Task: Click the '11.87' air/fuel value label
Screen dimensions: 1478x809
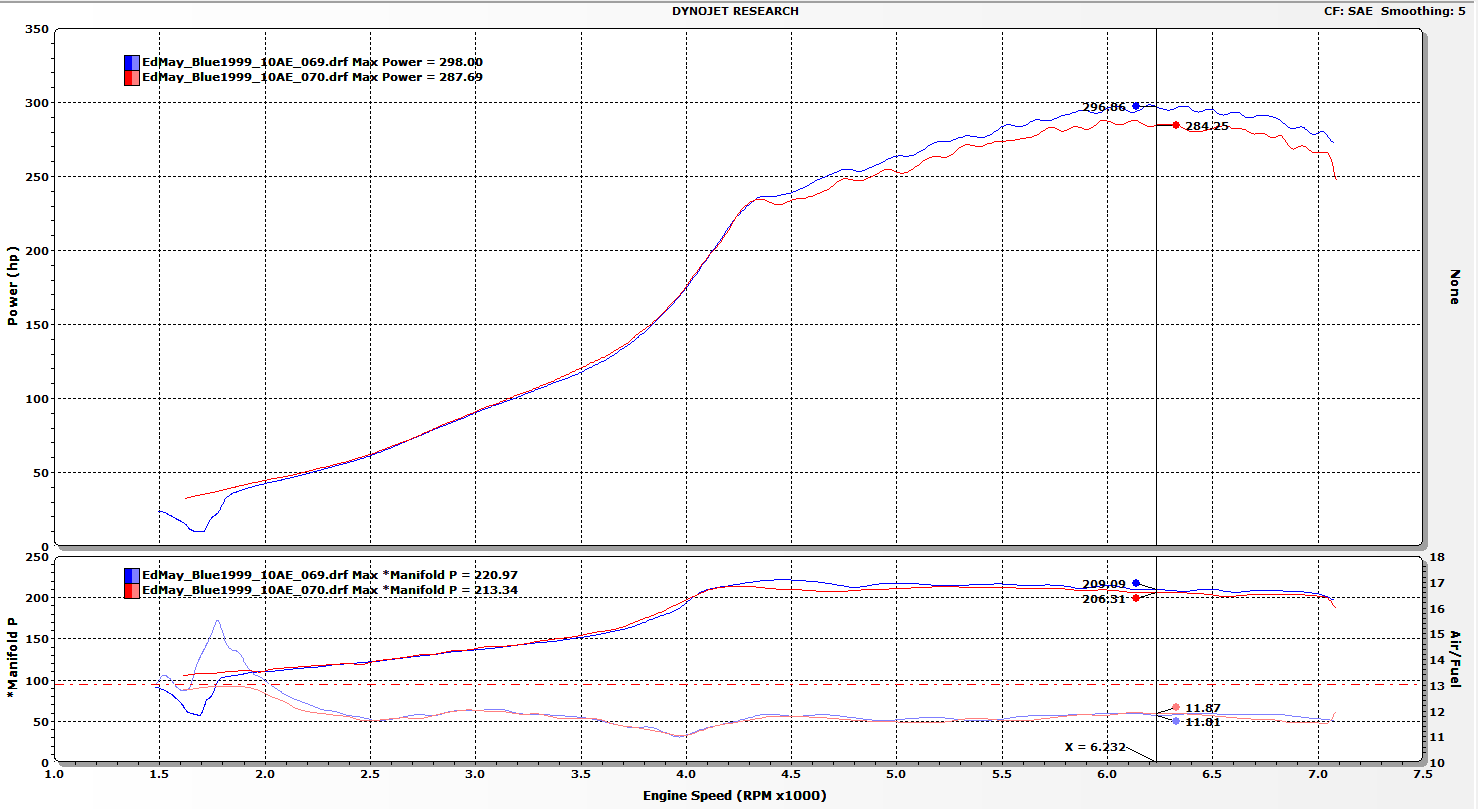Action: point(1203,708)
